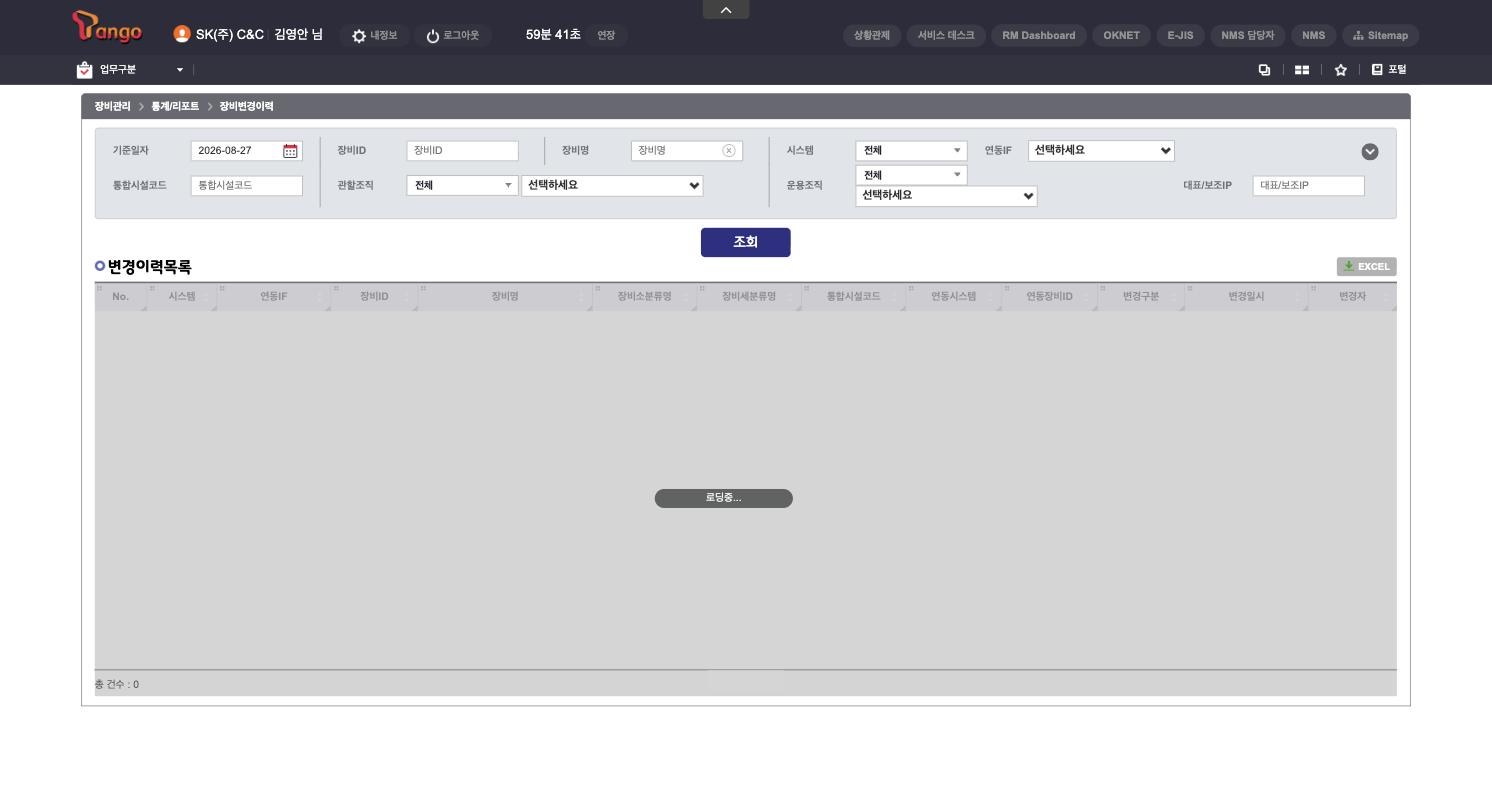
Task: Click the 로그아웃 button
Action: (453, 36)
